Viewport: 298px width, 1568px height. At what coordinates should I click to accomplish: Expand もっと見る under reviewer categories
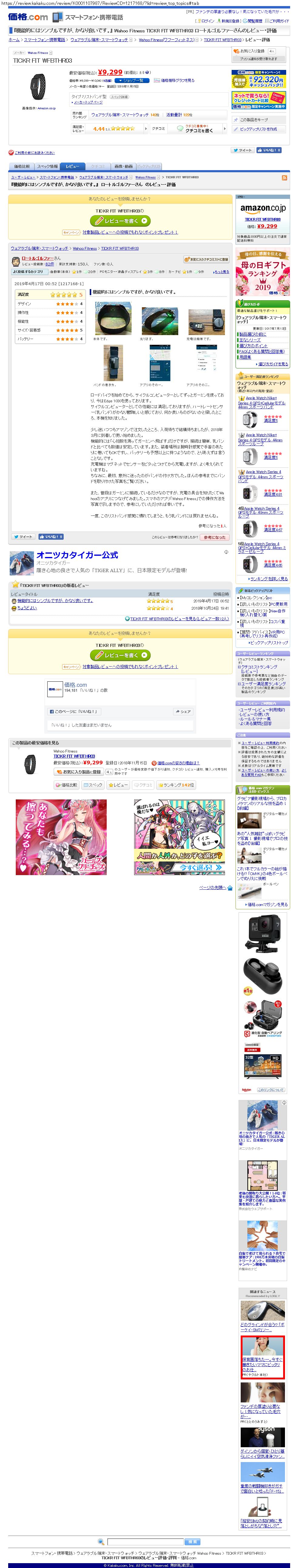[x=221, y=272]
